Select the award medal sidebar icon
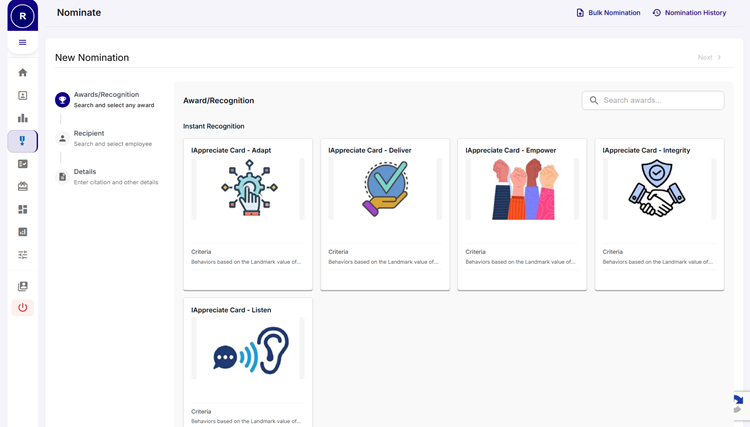 22,141
